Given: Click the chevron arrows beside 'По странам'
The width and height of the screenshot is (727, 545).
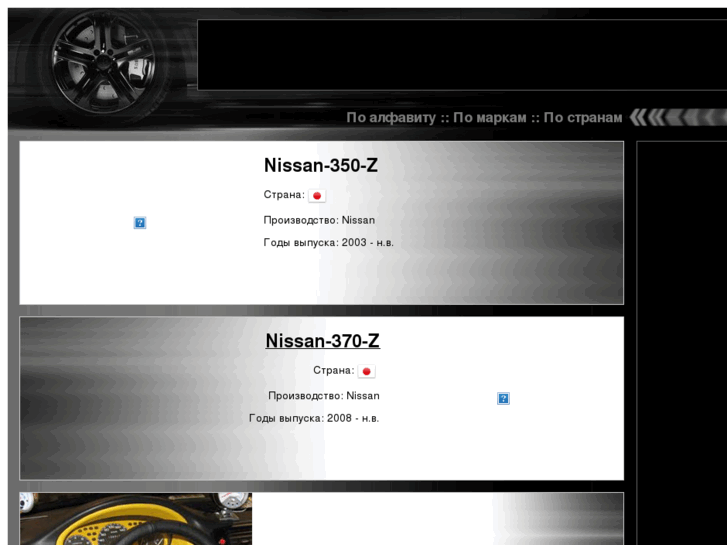Looking at the screenshot, I should tap(678, 117).
